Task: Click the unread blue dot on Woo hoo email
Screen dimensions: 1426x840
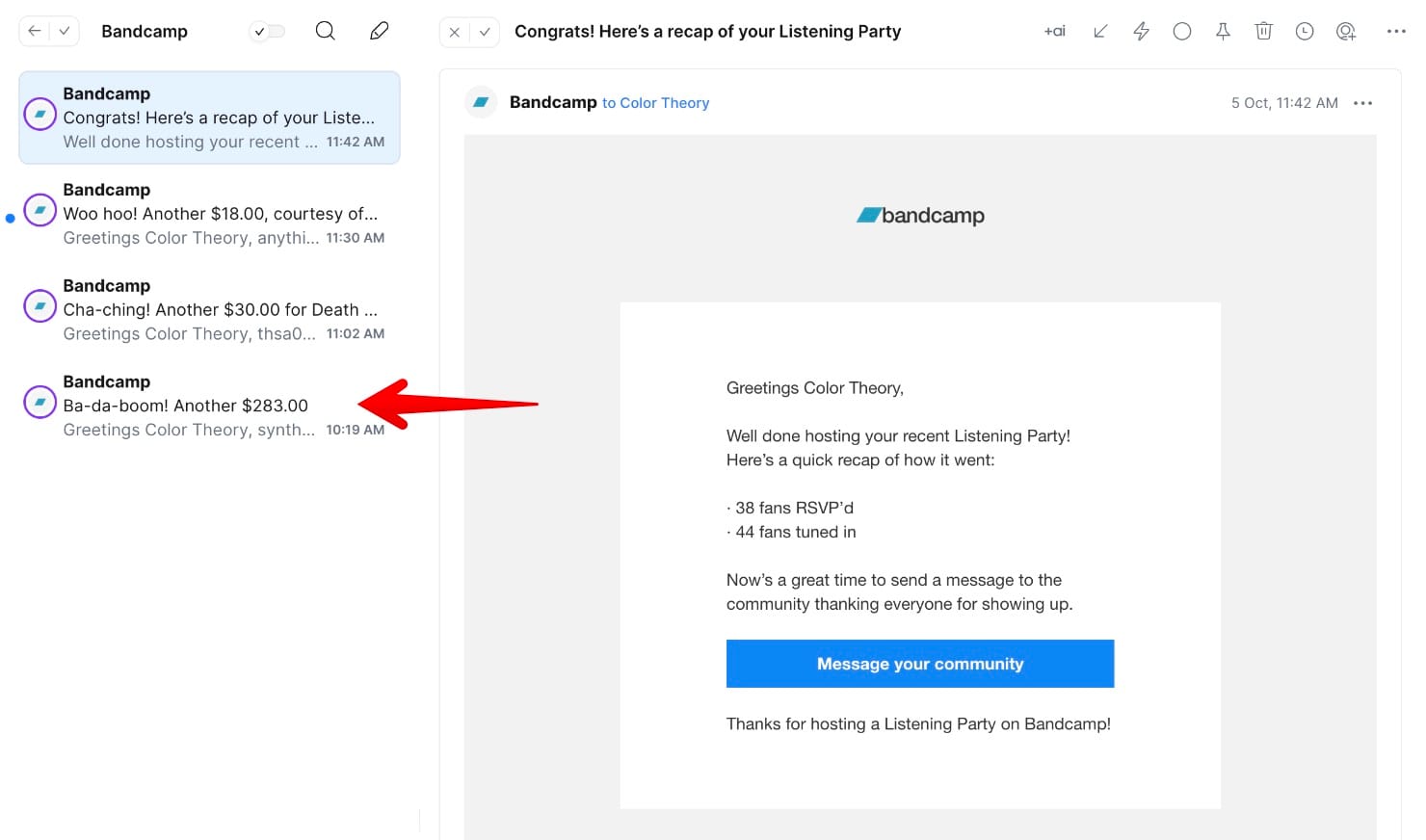Action: (11, 219)
